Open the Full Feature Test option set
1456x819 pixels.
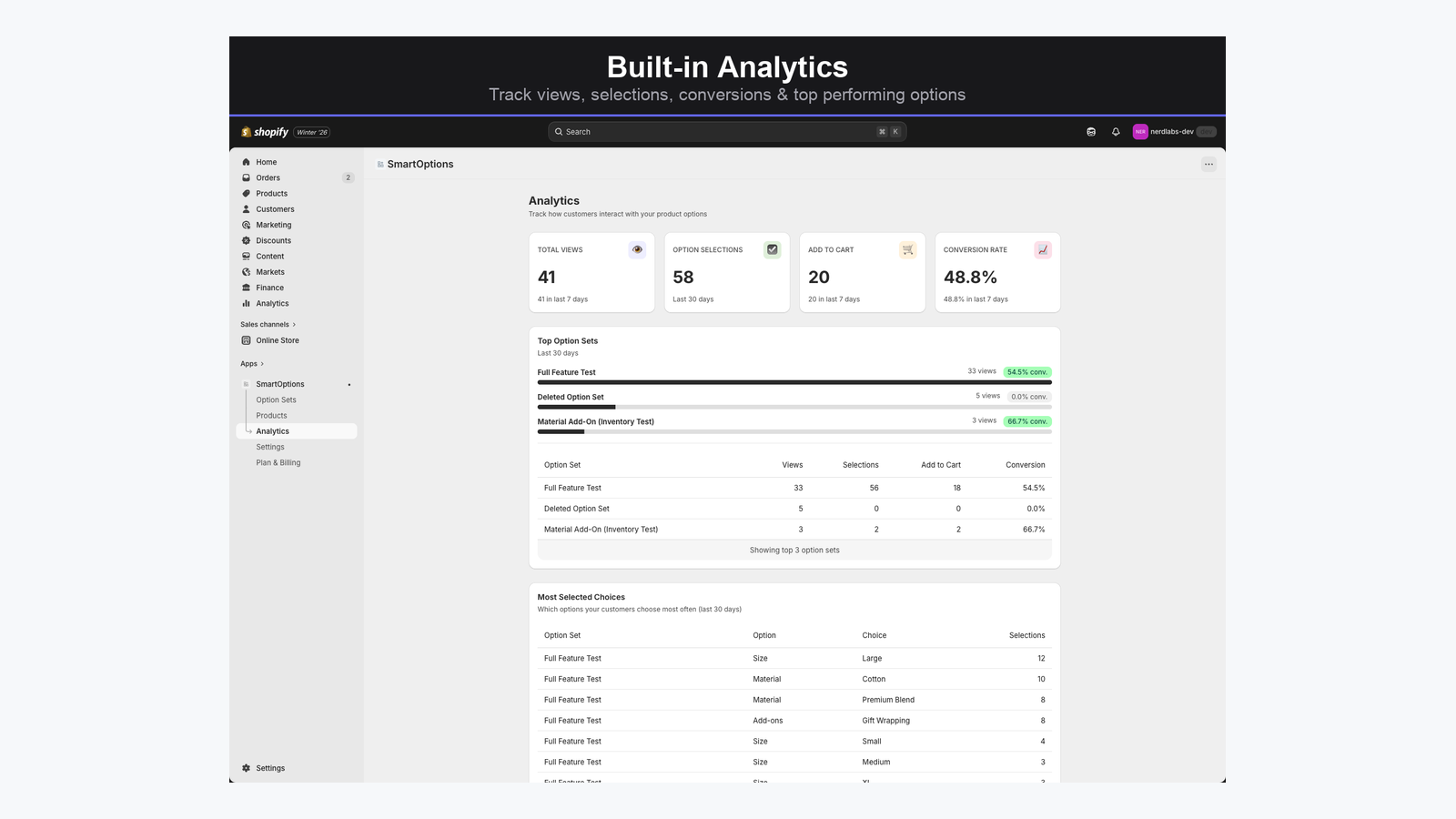(x=566, y=372)
